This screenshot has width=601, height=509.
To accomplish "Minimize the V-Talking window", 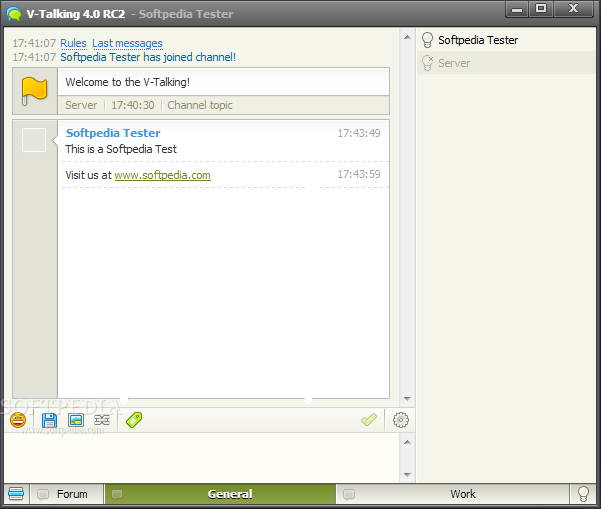I will (517, 9).
